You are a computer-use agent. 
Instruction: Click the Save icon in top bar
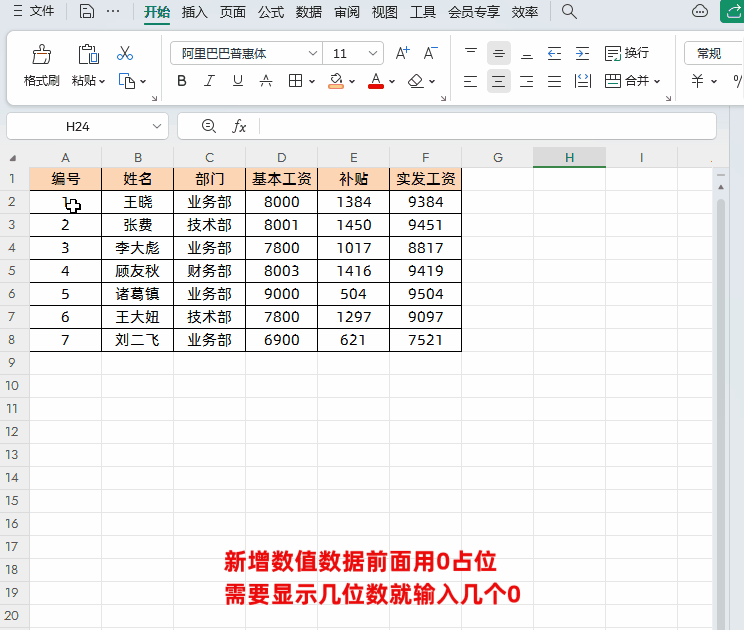(86, 11)
